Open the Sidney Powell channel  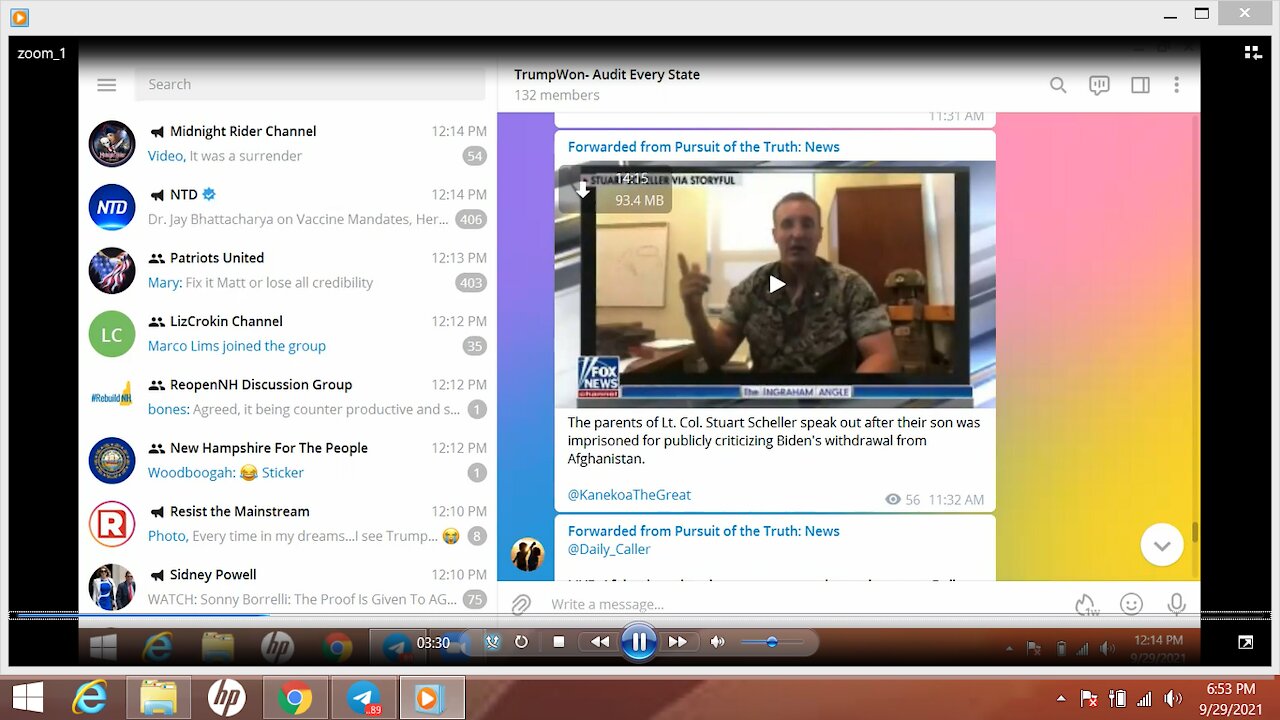288,586
